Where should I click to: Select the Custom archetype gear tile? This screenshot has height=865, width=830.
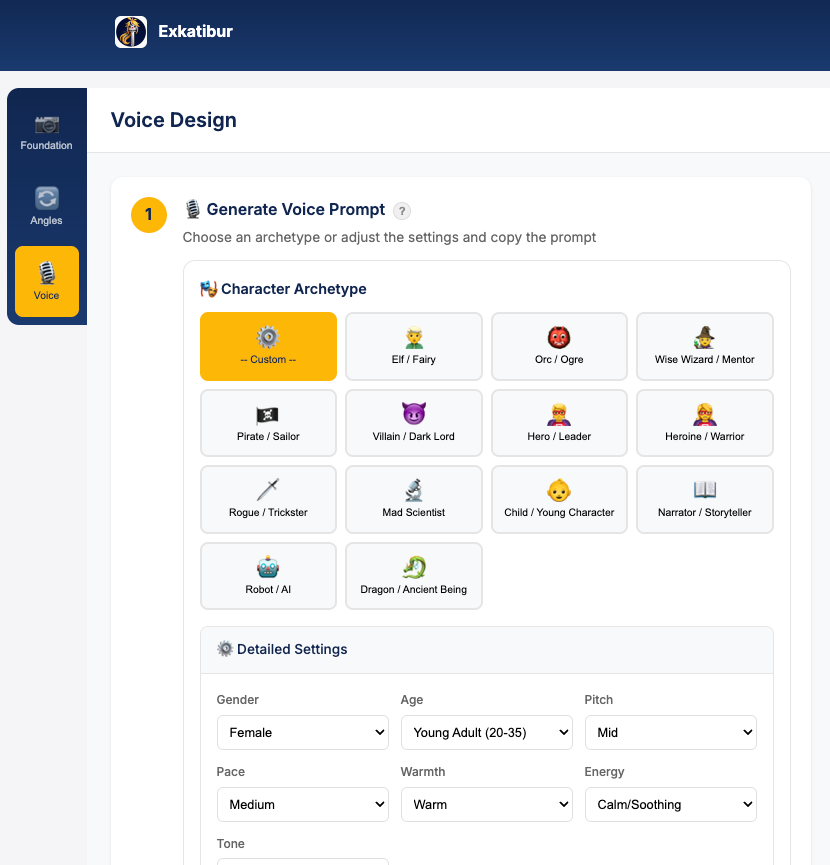[x=268, y=346]
